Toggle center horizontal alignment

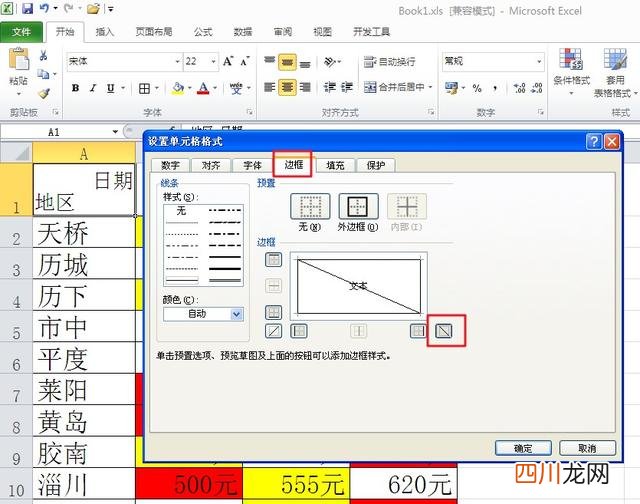[287, 87]
